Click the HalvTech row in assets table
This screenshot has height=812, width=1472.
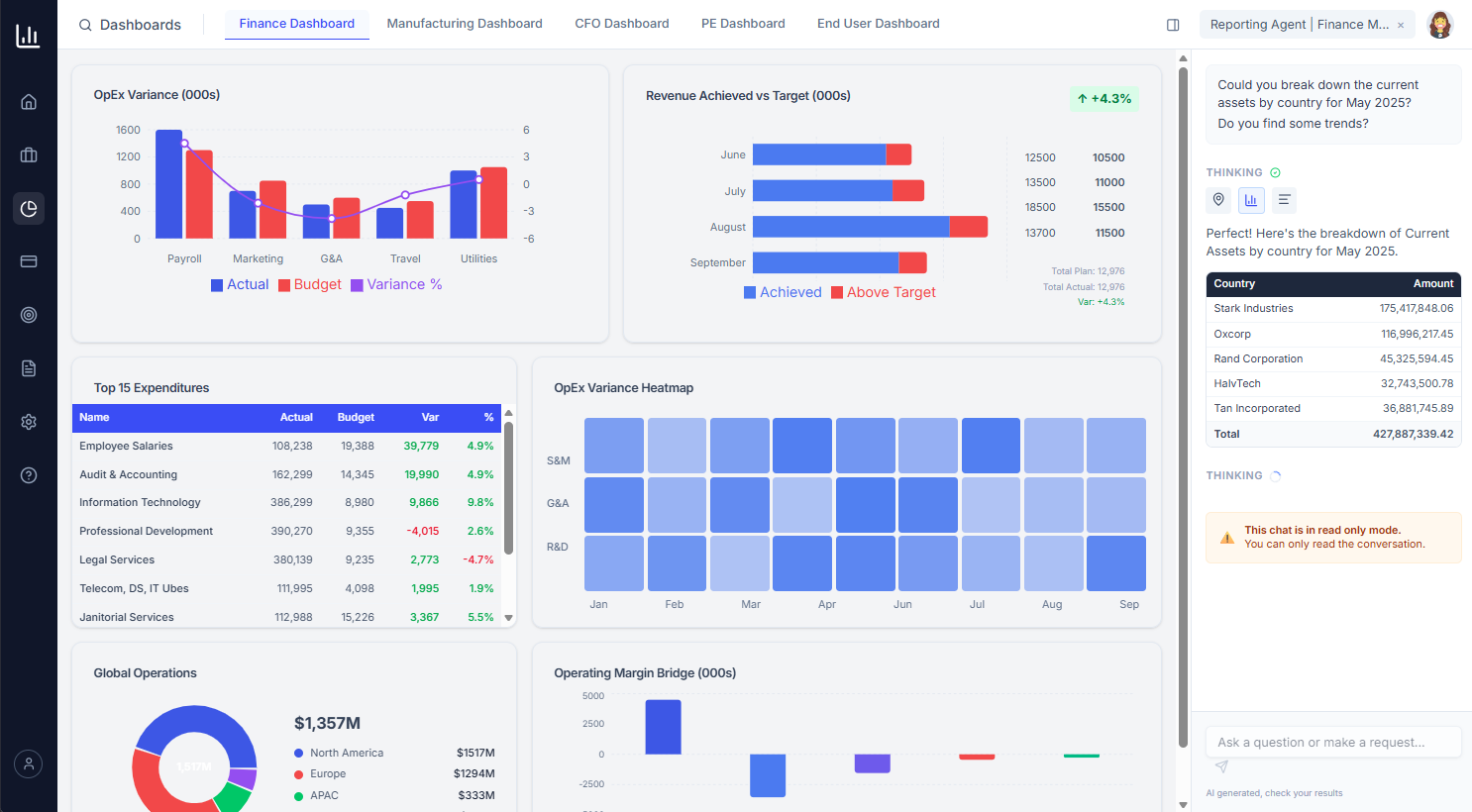pos(1333,384)
